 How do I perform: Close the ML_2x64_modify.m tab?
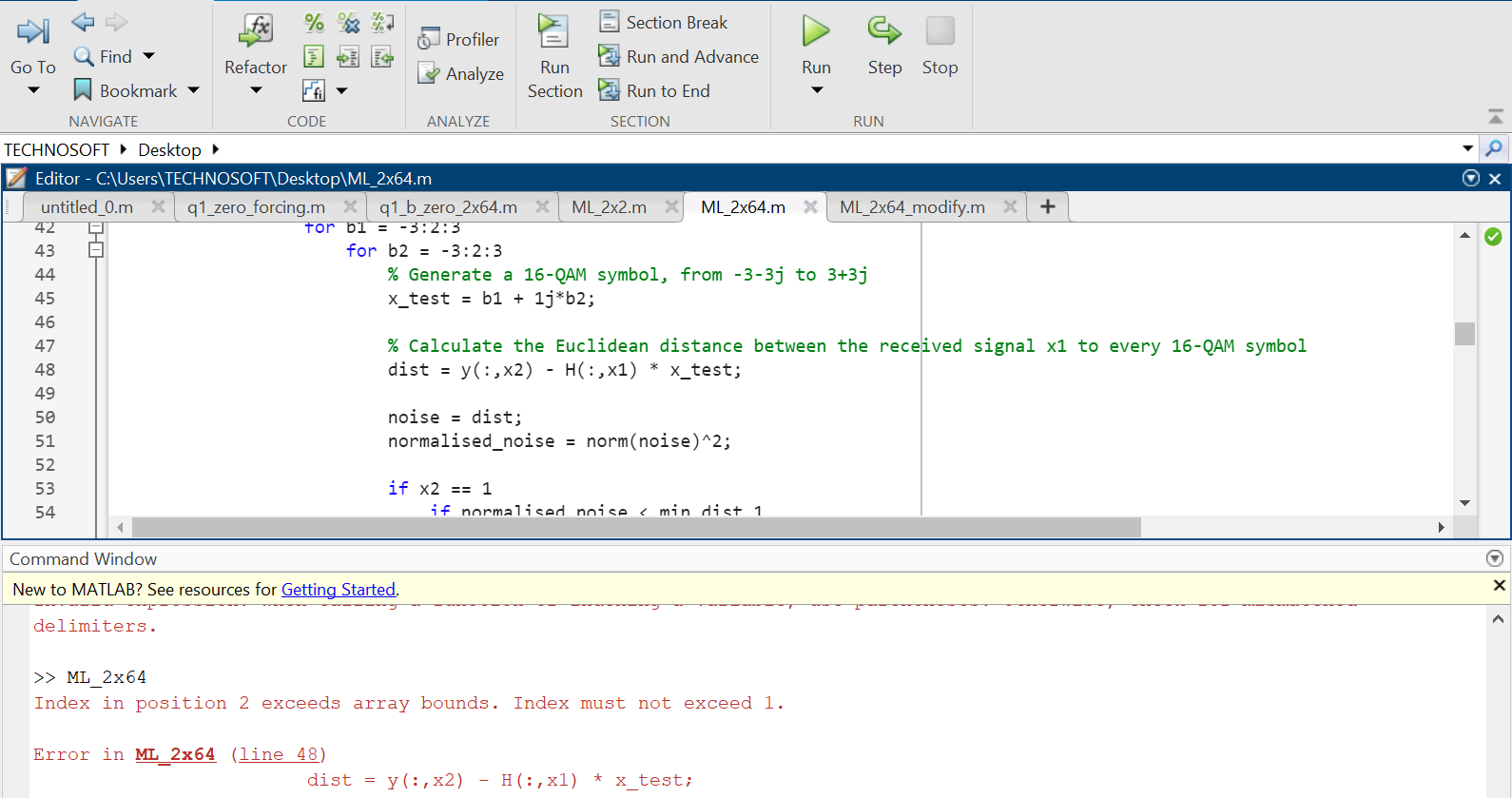point(1010,206)
